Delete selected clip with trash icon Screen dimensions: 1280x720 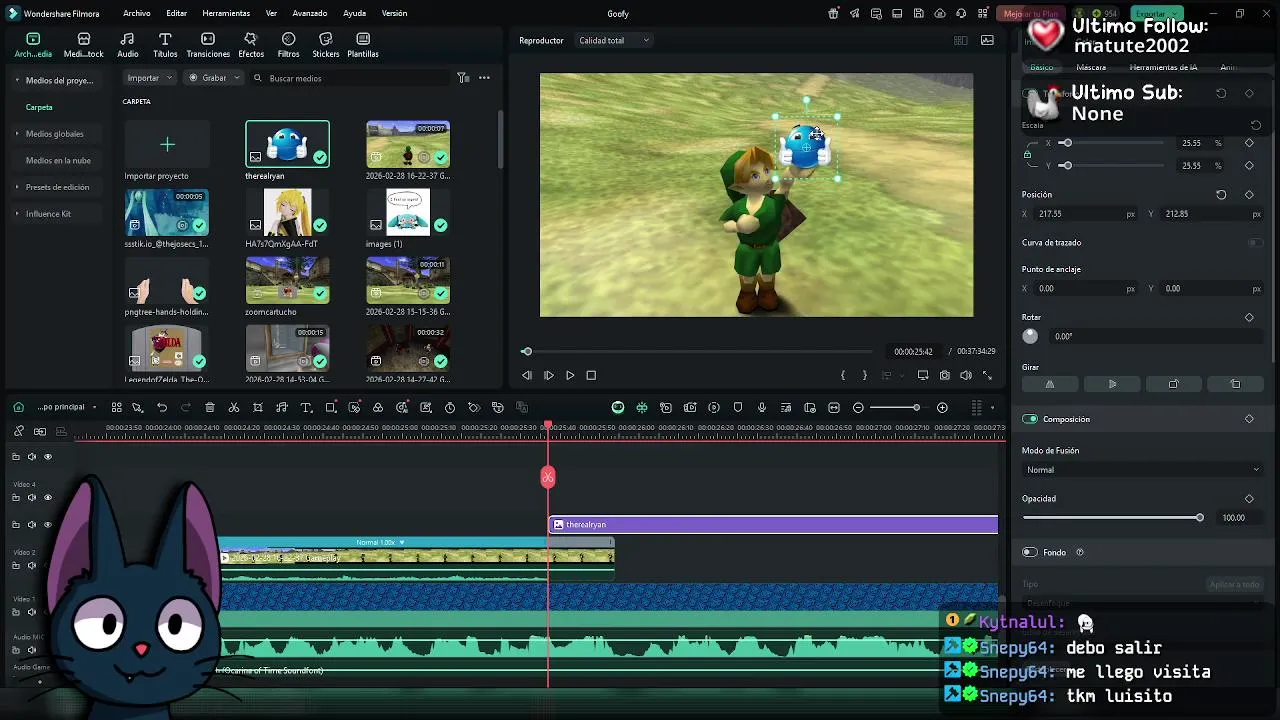tap(210, 408)
